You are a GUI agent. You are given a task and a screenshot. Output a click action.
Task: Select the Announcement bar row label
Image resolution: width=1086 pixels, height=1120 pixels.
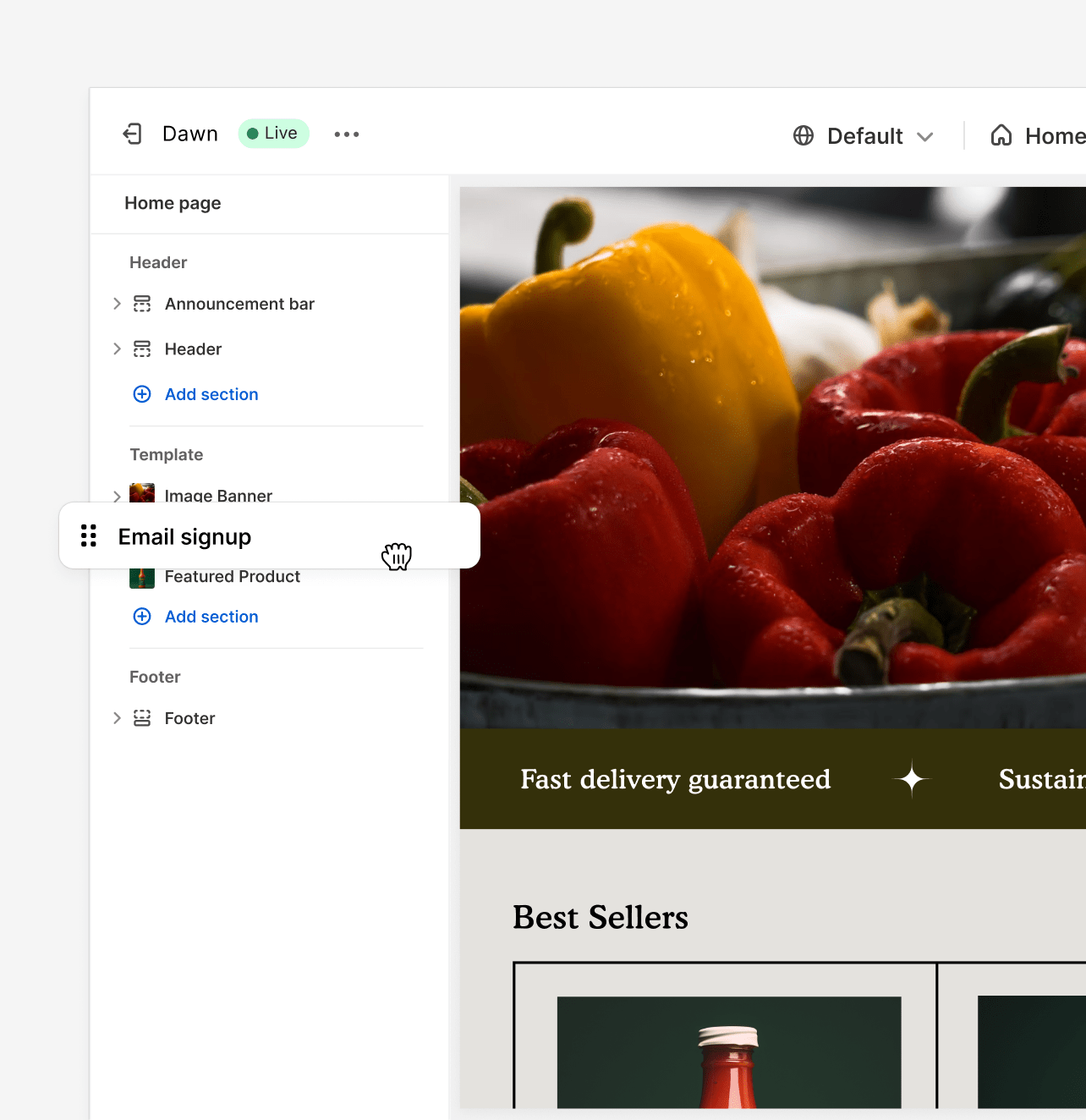[239, 304]
